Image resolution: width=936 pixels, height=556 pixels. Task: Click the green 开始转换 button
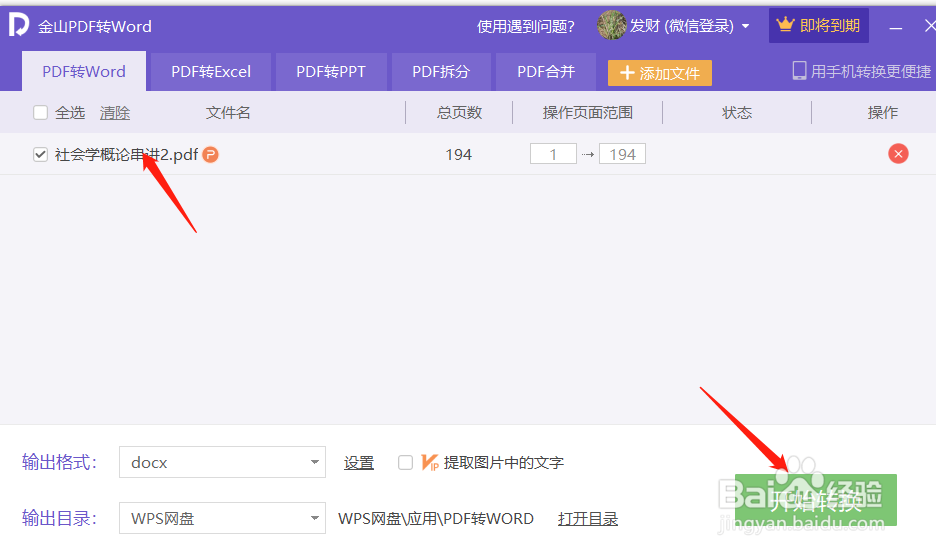(x=815, y=500)
